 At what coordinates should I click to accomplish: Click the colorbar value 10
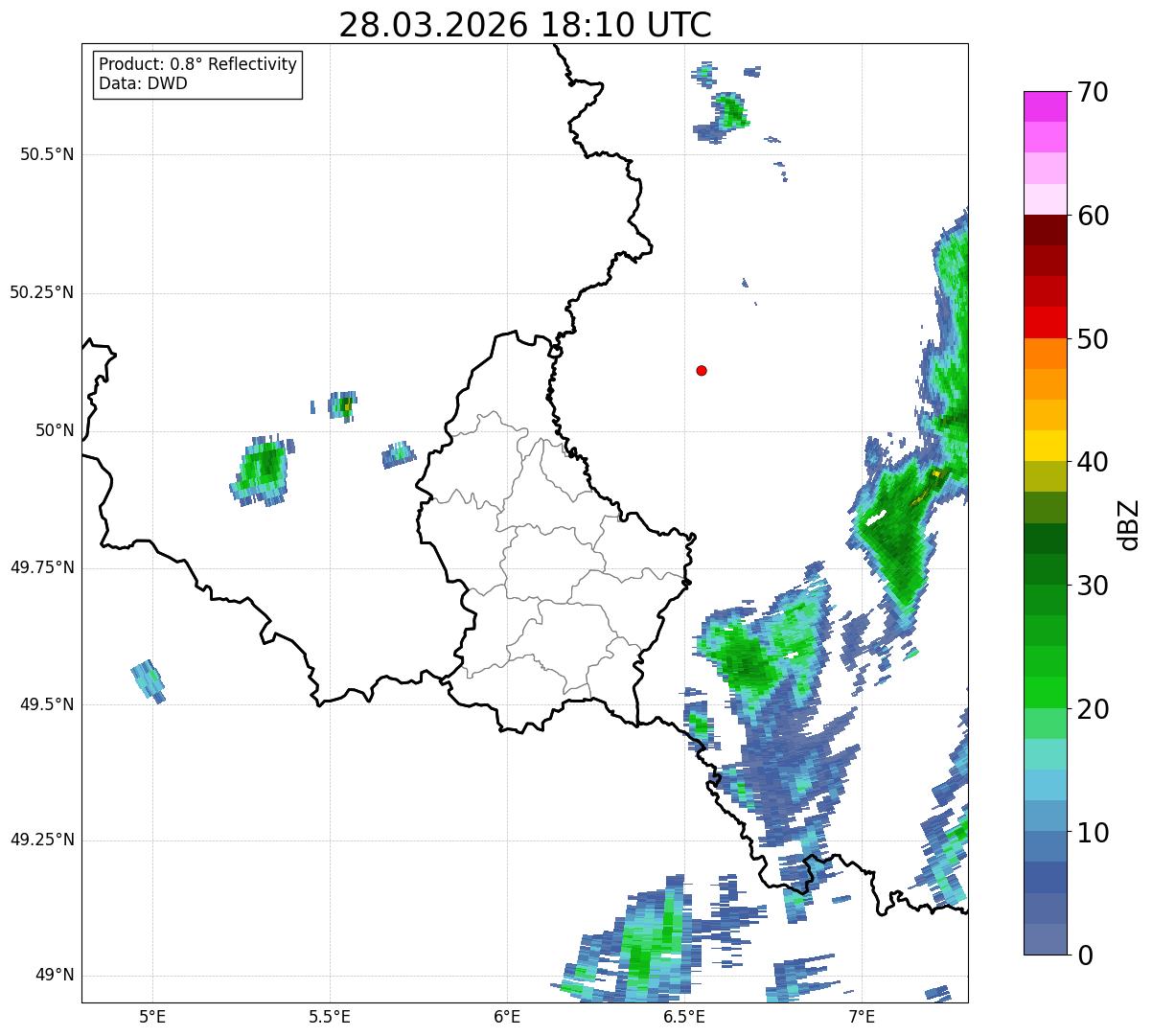pos(1093,833)
